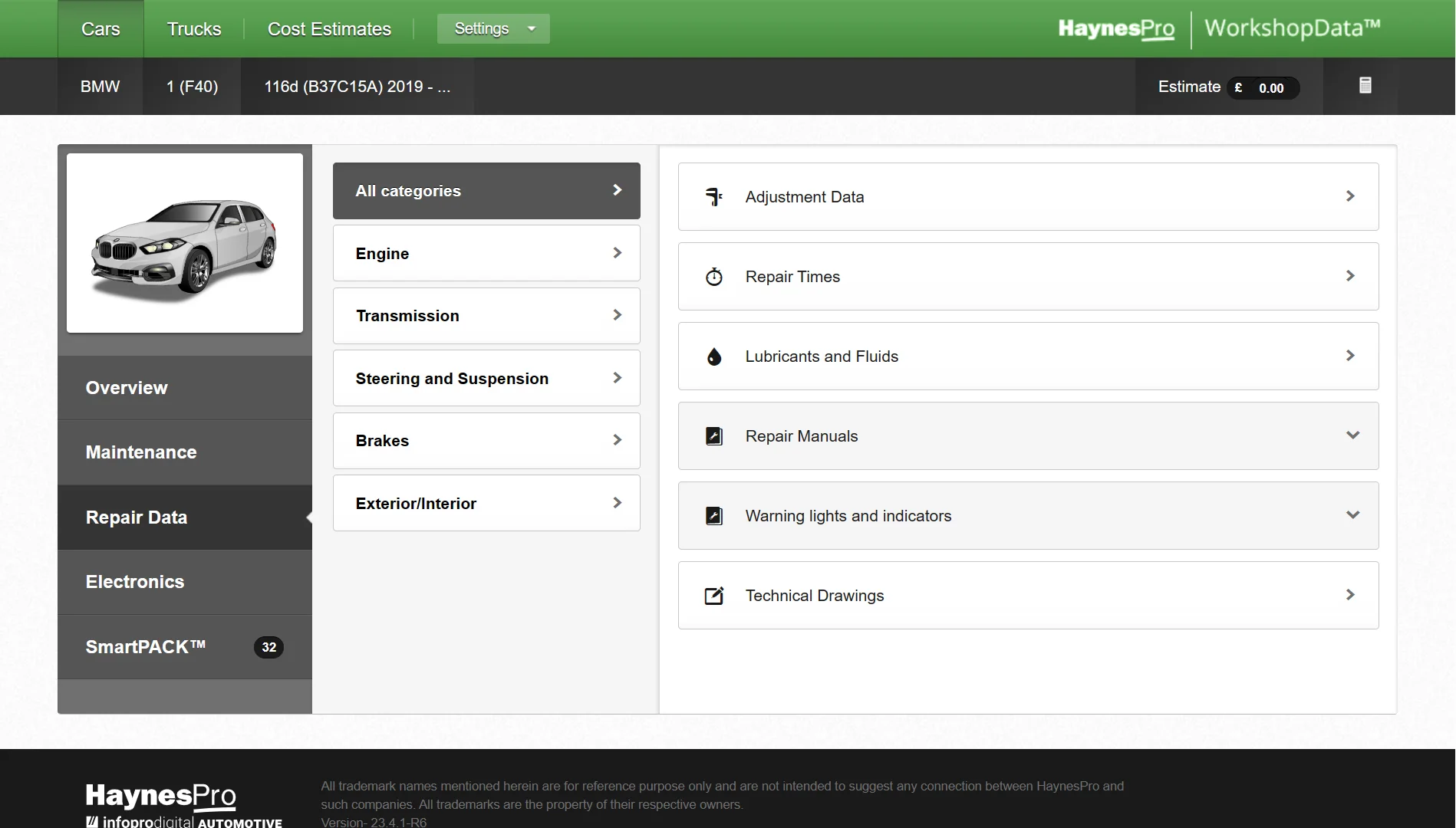Go to the Overview sidebar section

185,388
